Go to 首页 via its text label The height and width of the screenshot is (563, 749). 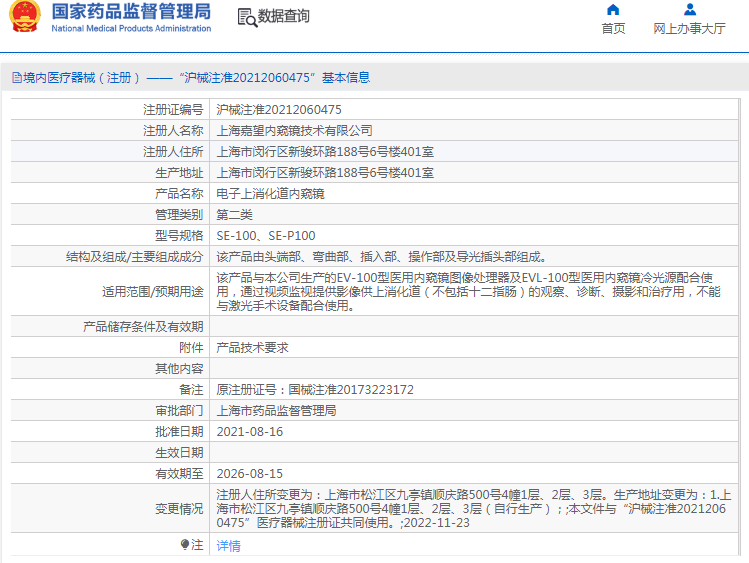tap(613, 29)
